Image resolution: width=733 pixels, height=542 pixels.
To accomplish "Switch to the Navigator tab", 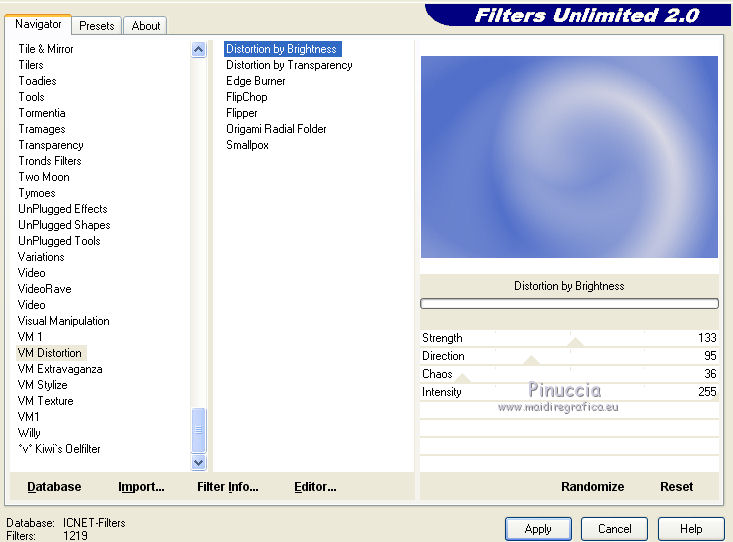I will point(38,24).
